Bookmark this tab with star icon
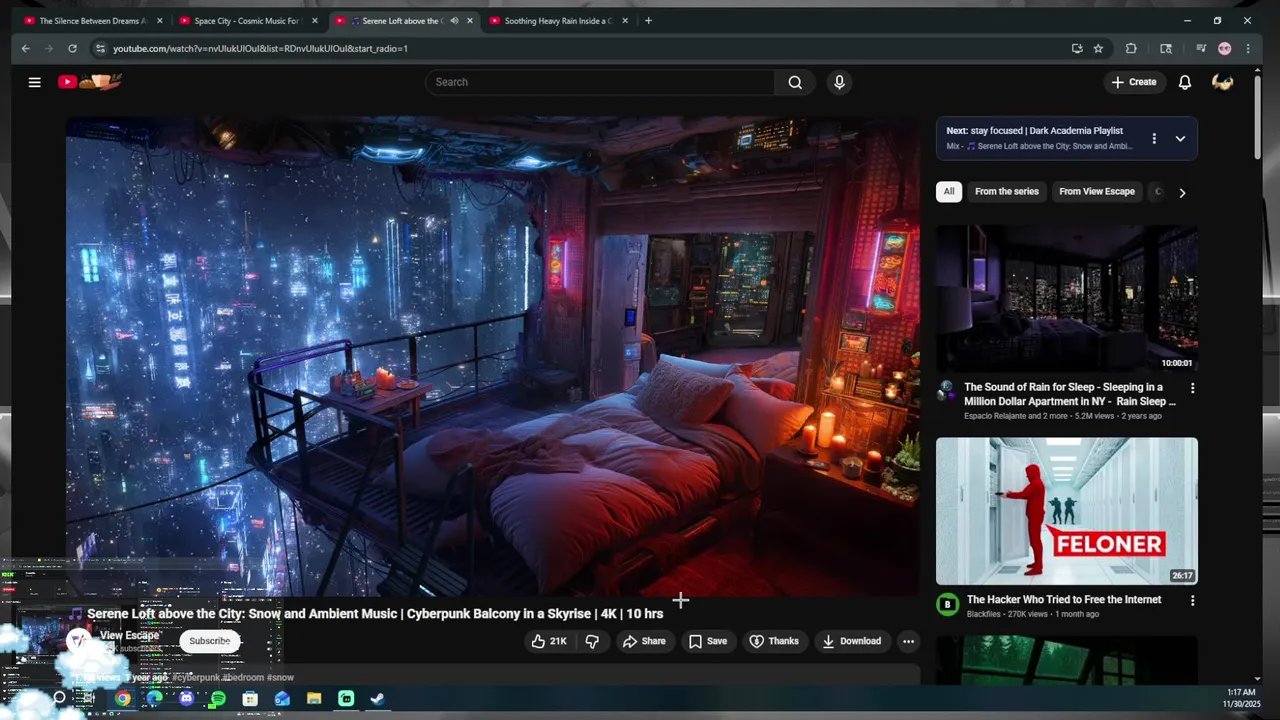The image size is (1280, 720). [x=1098, y=48]
